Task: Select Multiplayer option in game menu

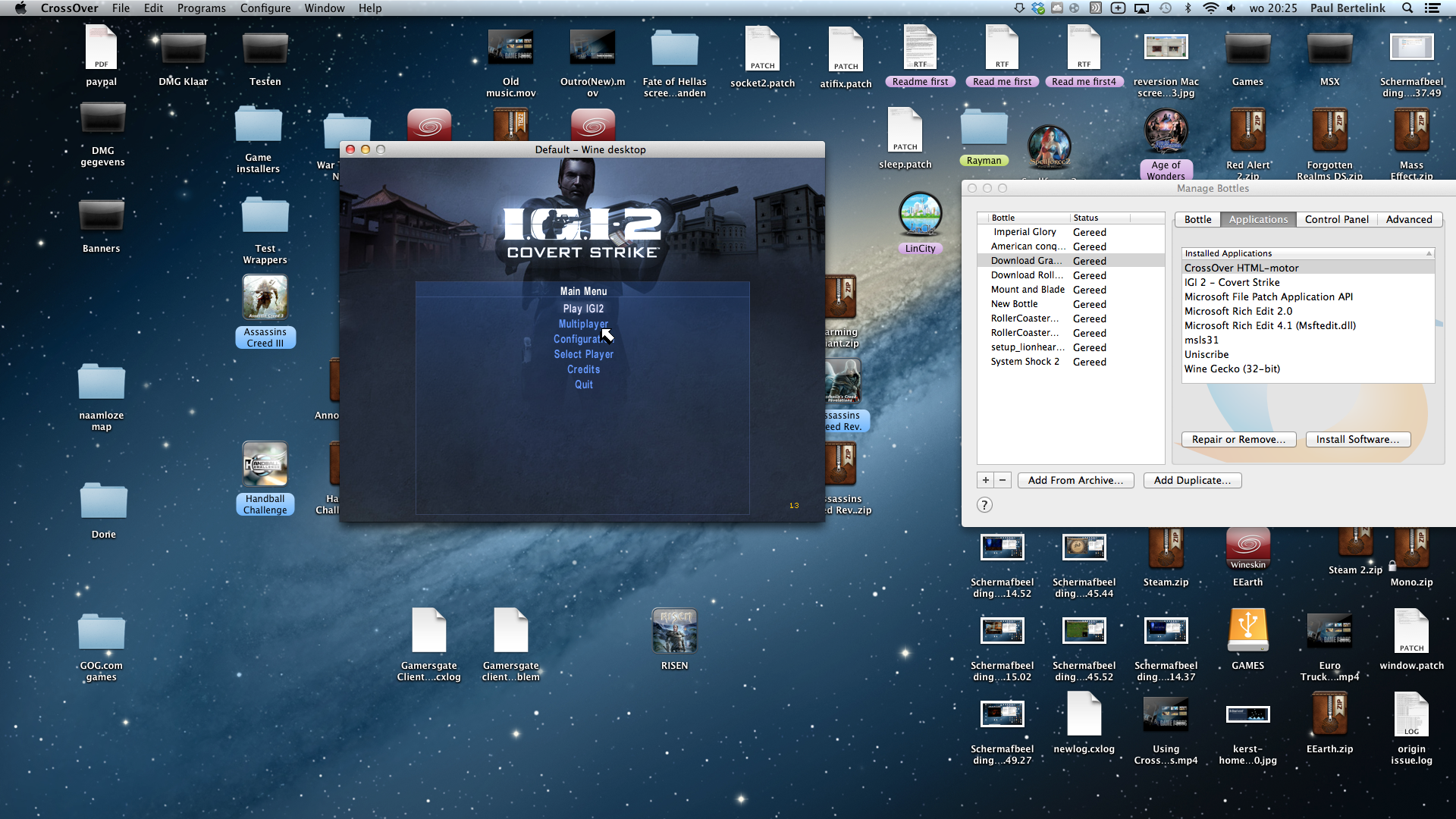Action: point(583,323)
